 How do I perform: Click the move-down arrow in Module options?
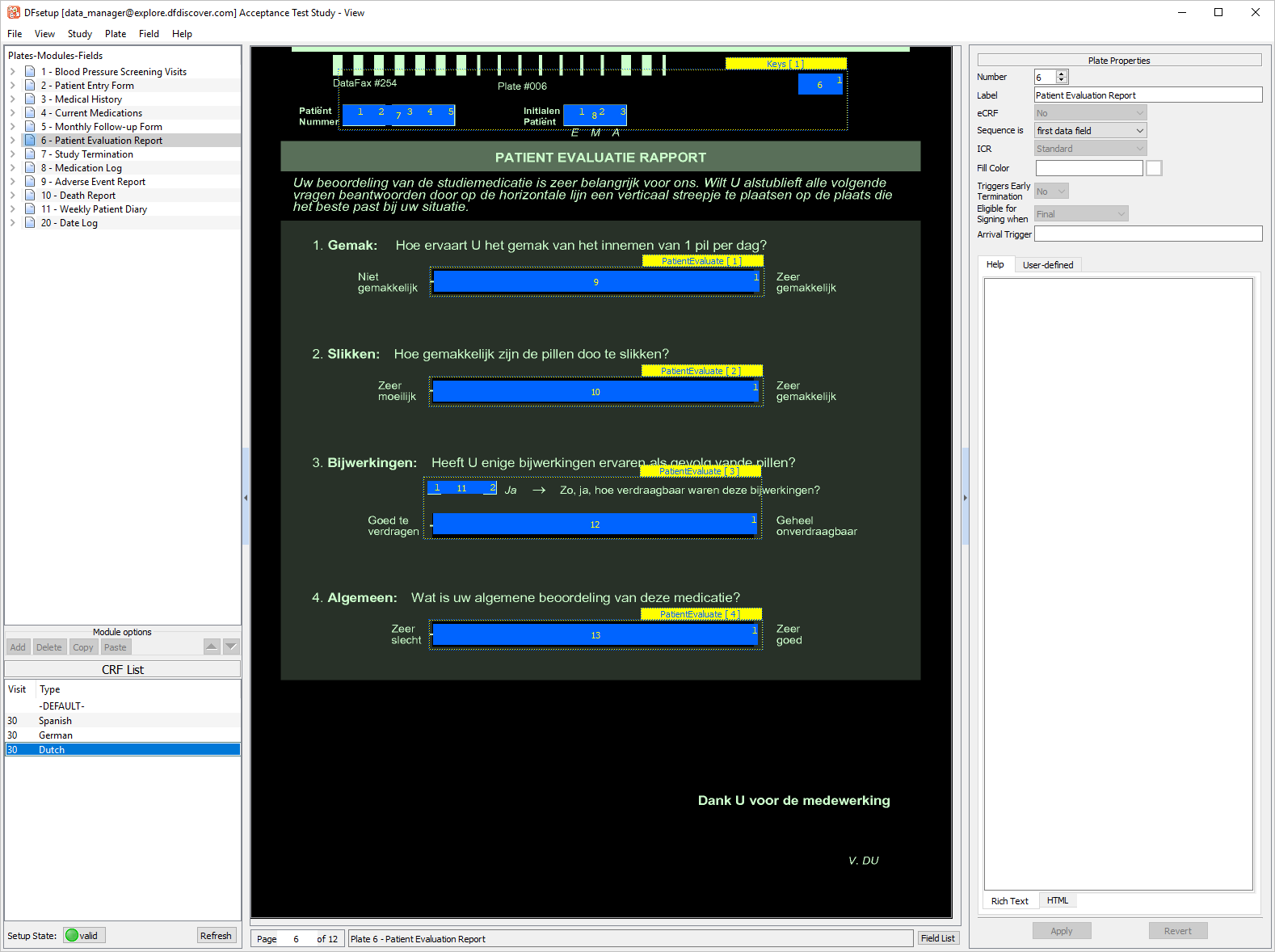(231, 647)
